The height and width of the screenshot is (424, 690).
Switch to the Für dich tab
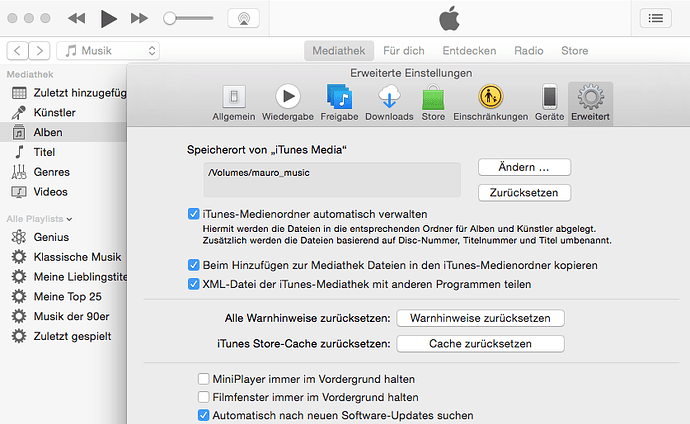pyautogui.click(x=404, y=51)
